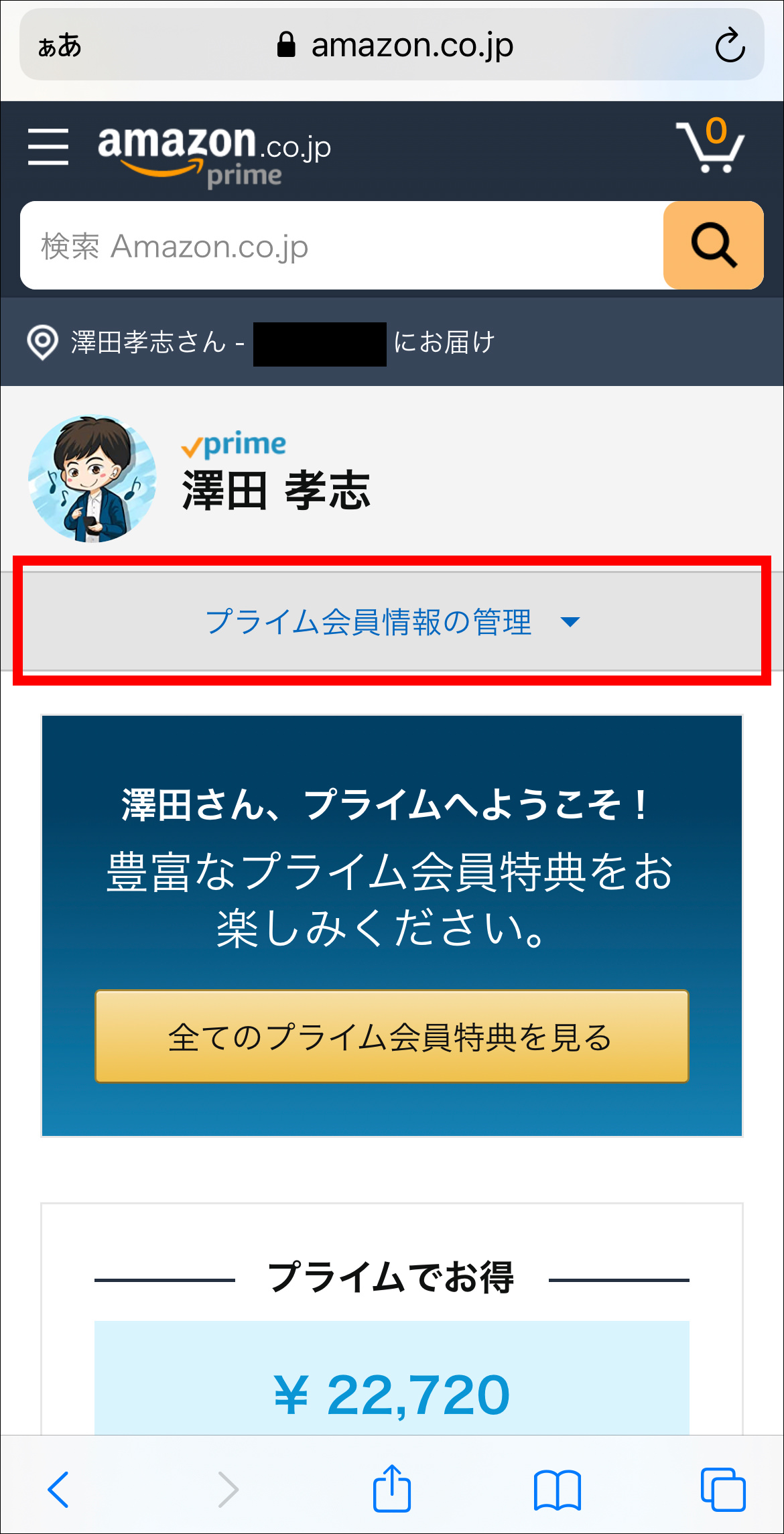Viewport: 784px width, 1534px height.
Task: Tap the 検索 Amazon.co.jp search field
Action: pyautogui.click(x=342, y=245)
